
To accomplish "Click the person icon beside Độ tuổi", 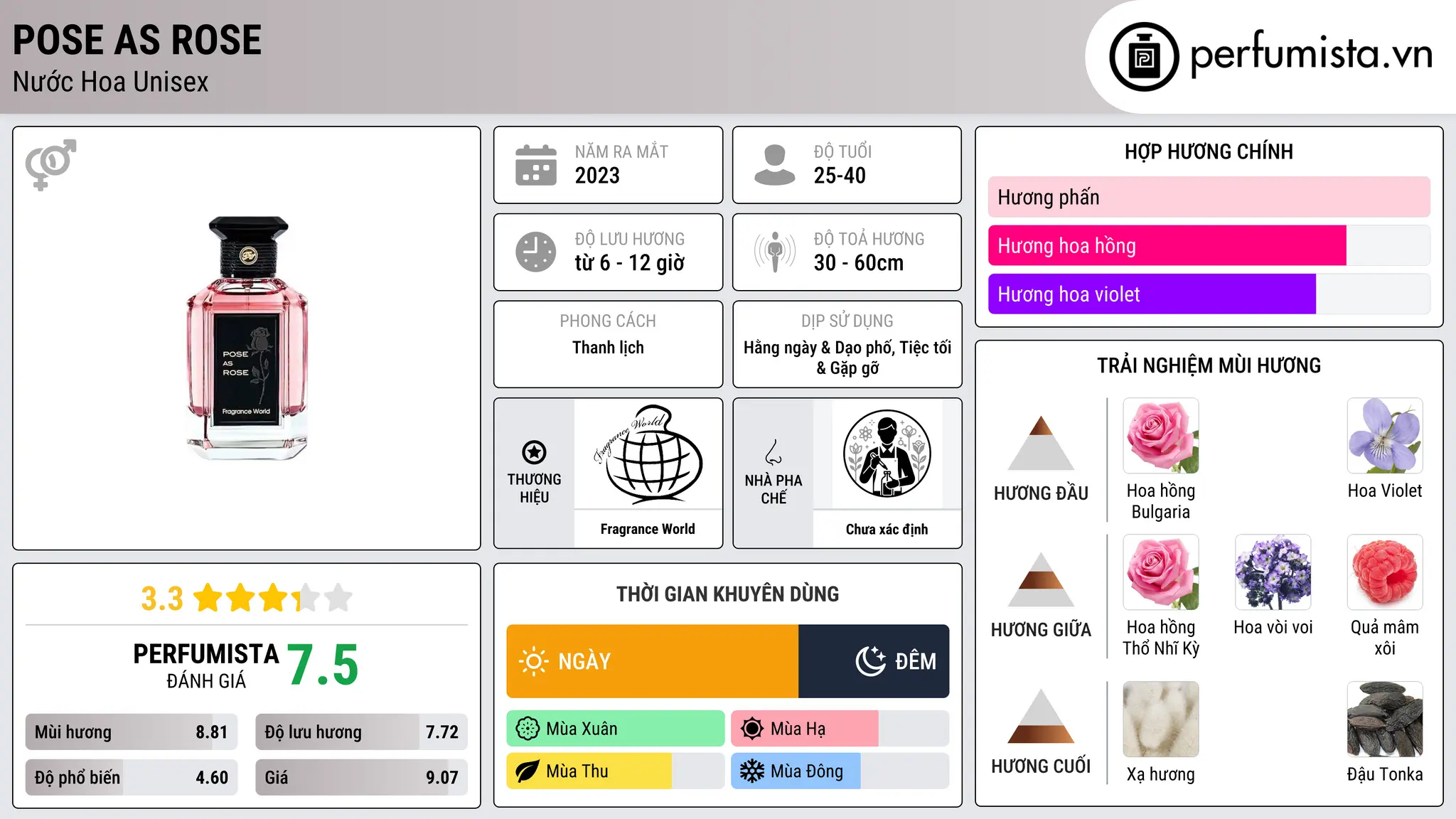I will point(775,165).
